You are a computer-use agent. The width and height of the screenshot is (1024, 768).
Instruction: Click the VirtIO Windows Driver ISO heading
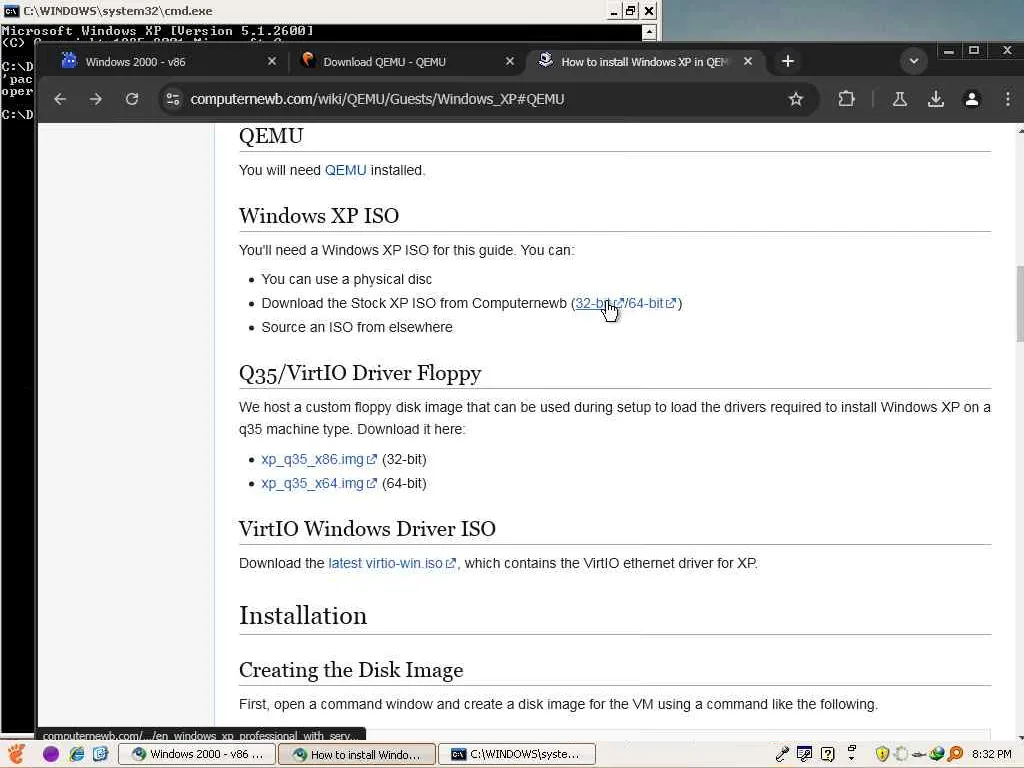[367, 529]
